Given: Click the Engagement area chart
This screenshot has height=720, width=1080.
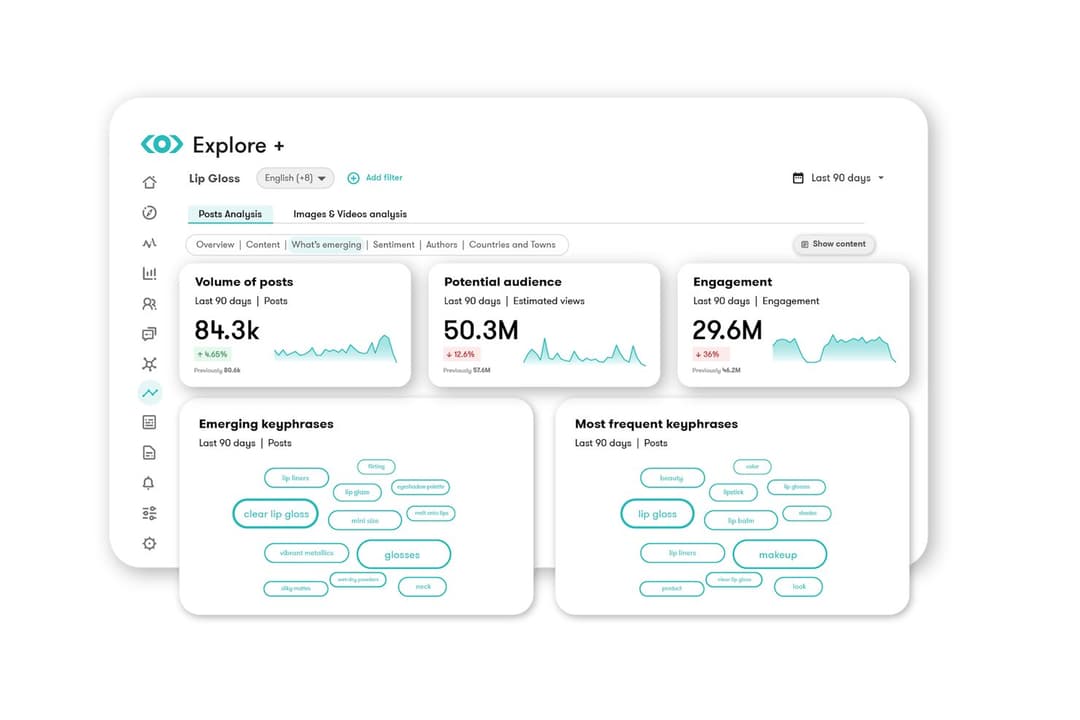Looking at the screenshot, I should coord(834,349).
